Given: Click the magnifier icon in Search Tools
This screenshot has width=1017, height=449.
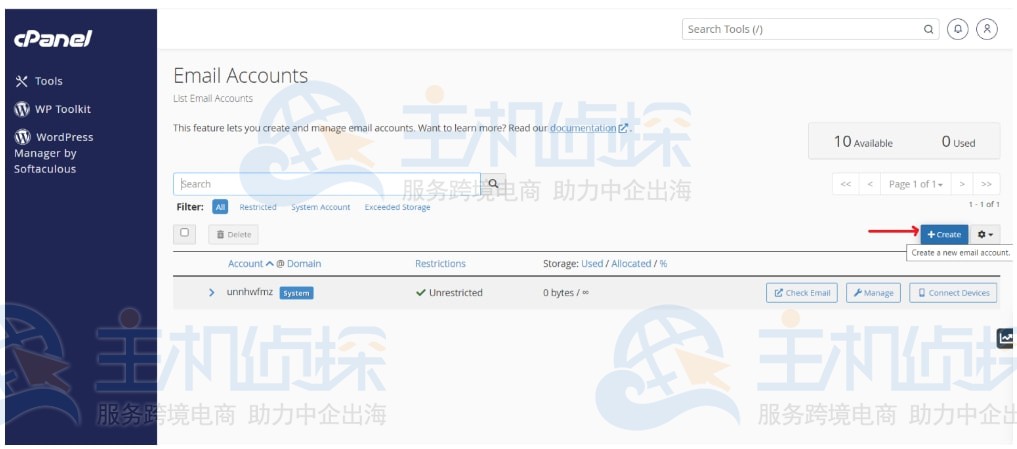Looking at the screenshot, I should (929, 29).
